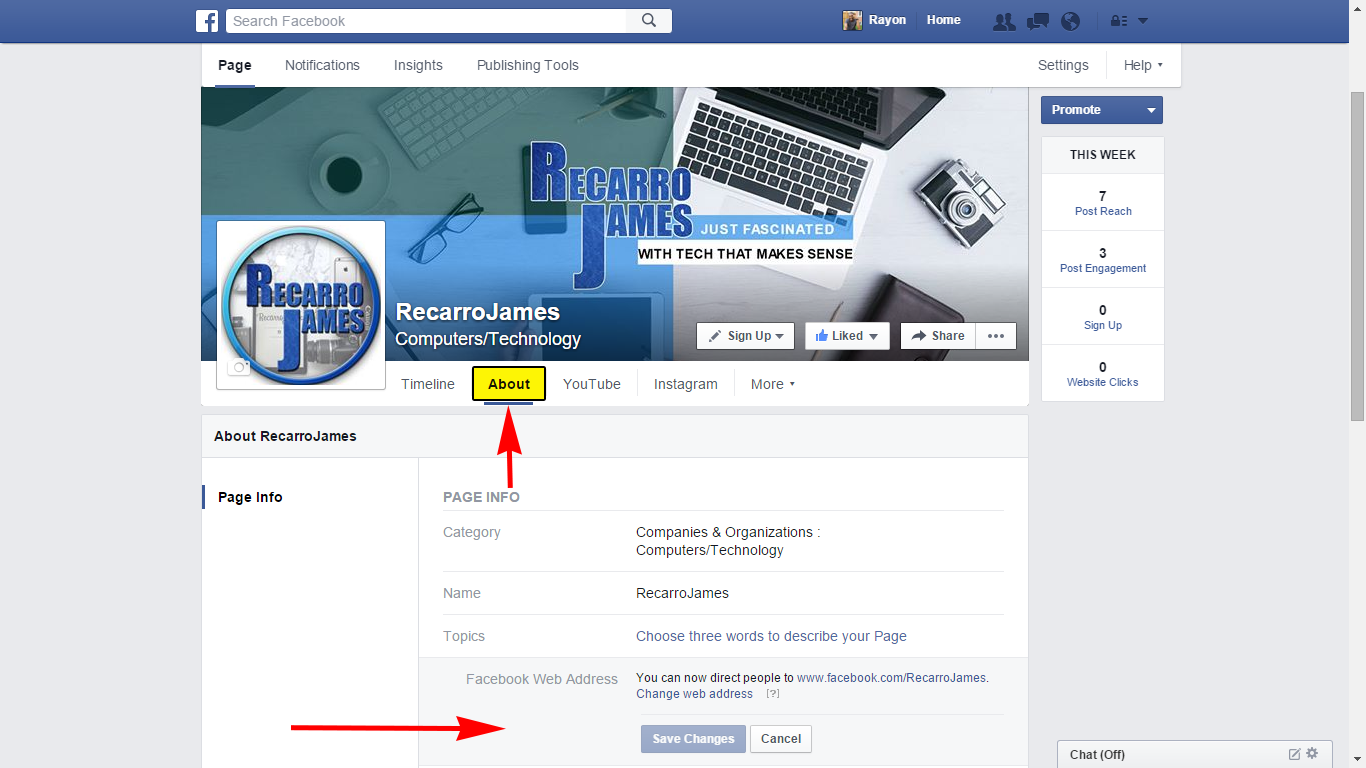Click in the Search Facebook field

coord(426,21)
